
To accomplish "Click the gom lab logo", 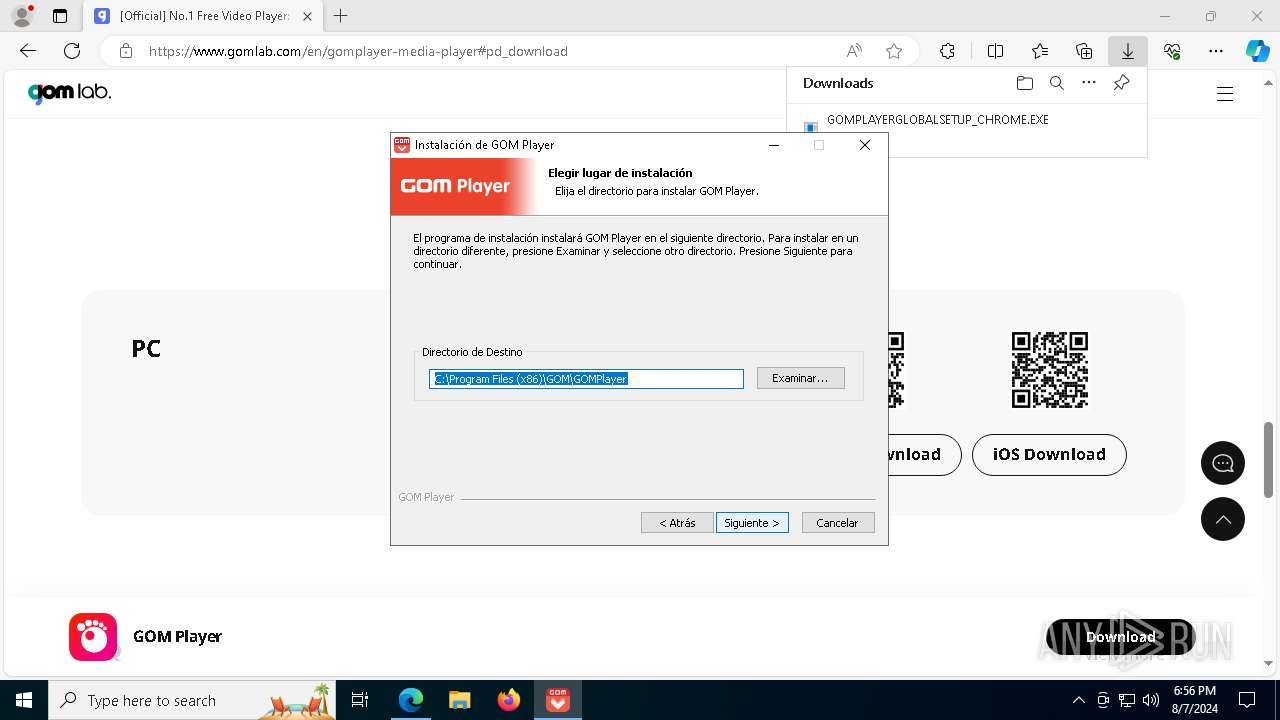I will 69,93.
